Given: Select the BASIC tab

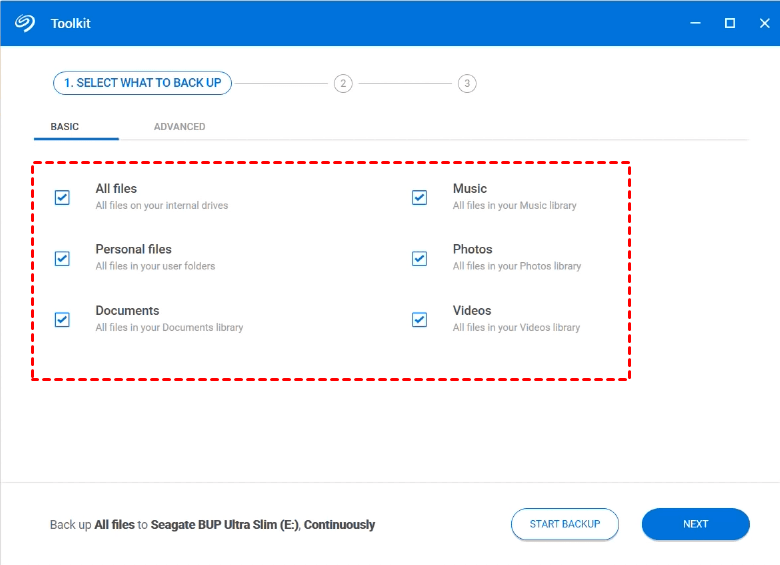Looking at the screenshot, I should click(65, 127).
